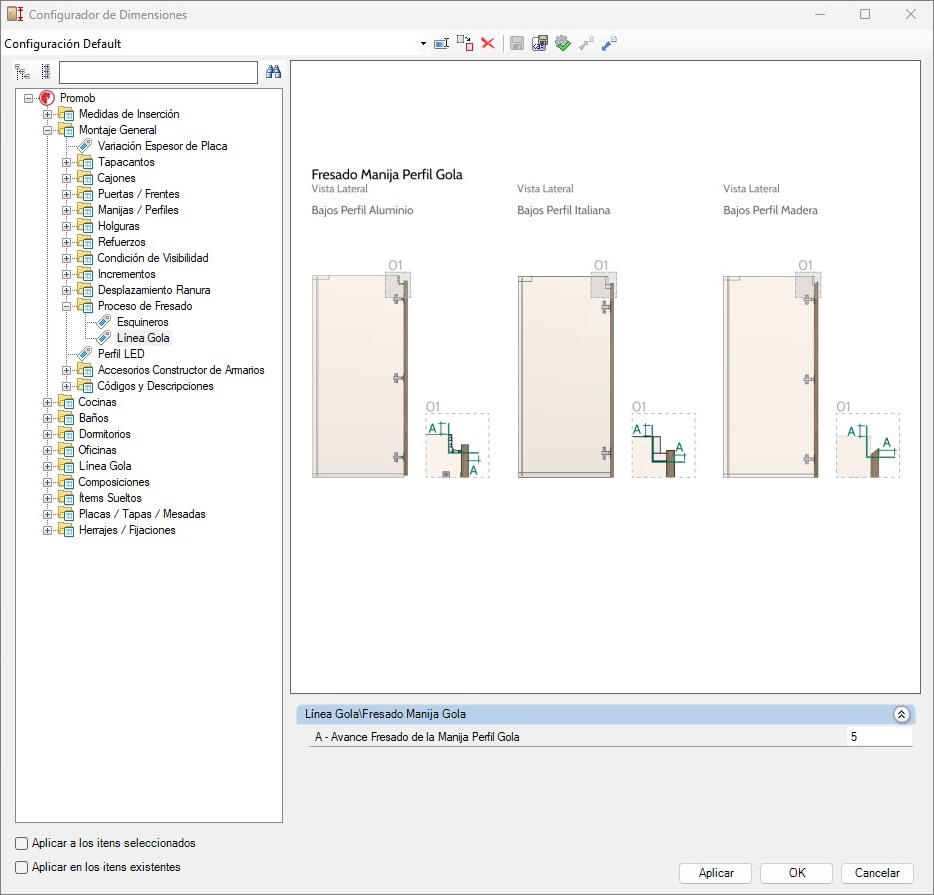Click the expand all tree icon
934x895 pixels.
pyautogui.click(x=23, y=72)
